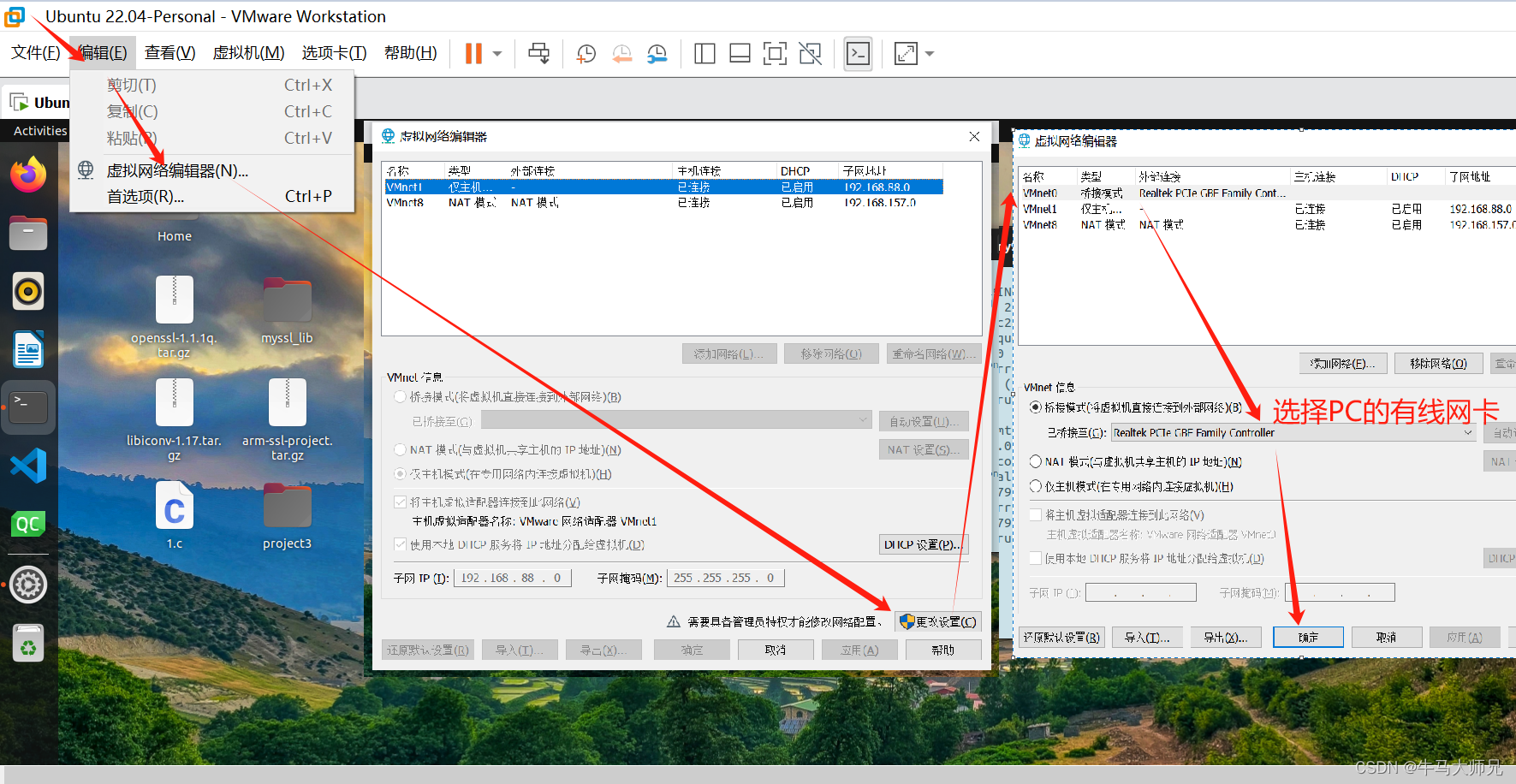Toggle the thumbnail bar icon
1516x784 pixels.
[739, 53]
